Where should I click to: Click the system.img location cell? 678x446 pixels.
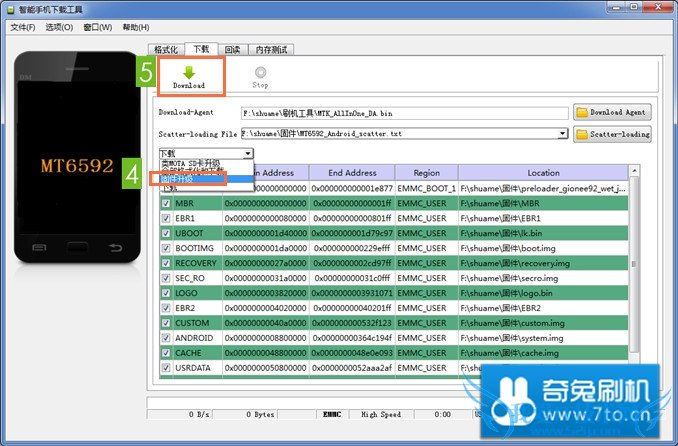[x=543, y=338]
